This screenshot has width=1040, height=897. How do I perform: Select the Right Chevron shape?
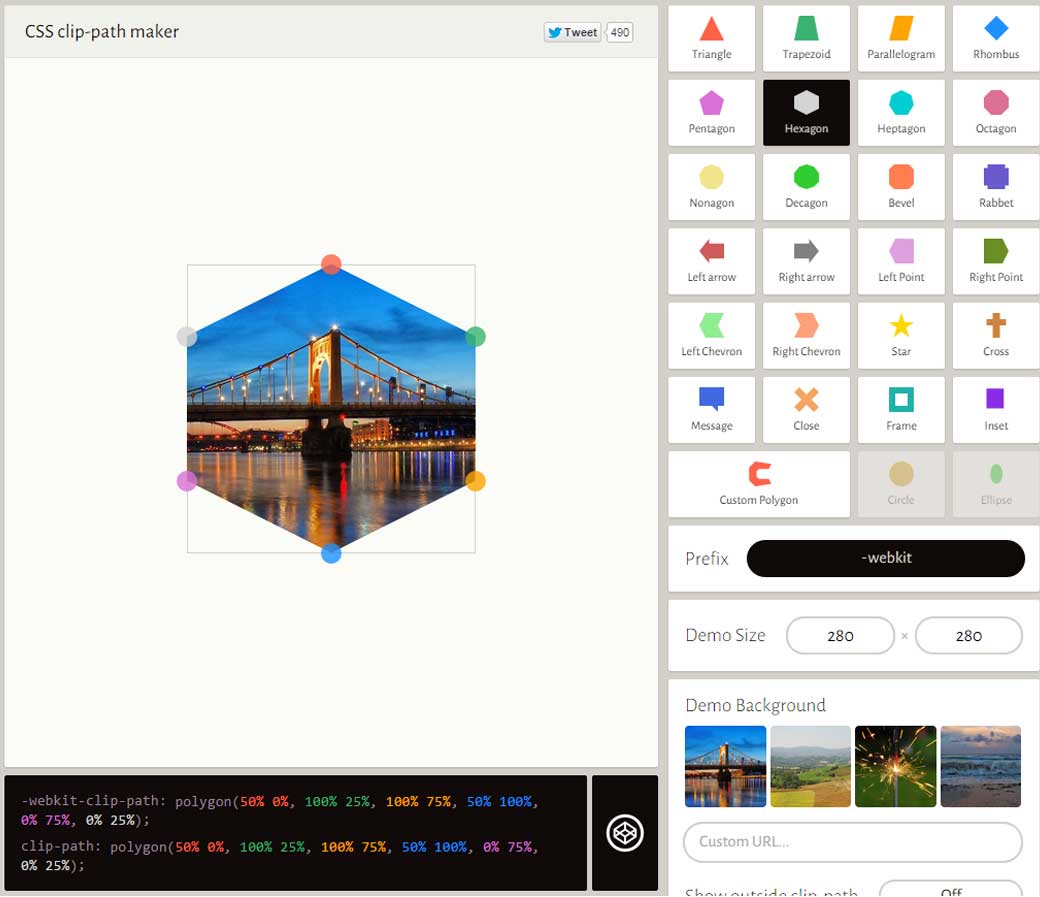pyautogui.click(x=806, y=335)
